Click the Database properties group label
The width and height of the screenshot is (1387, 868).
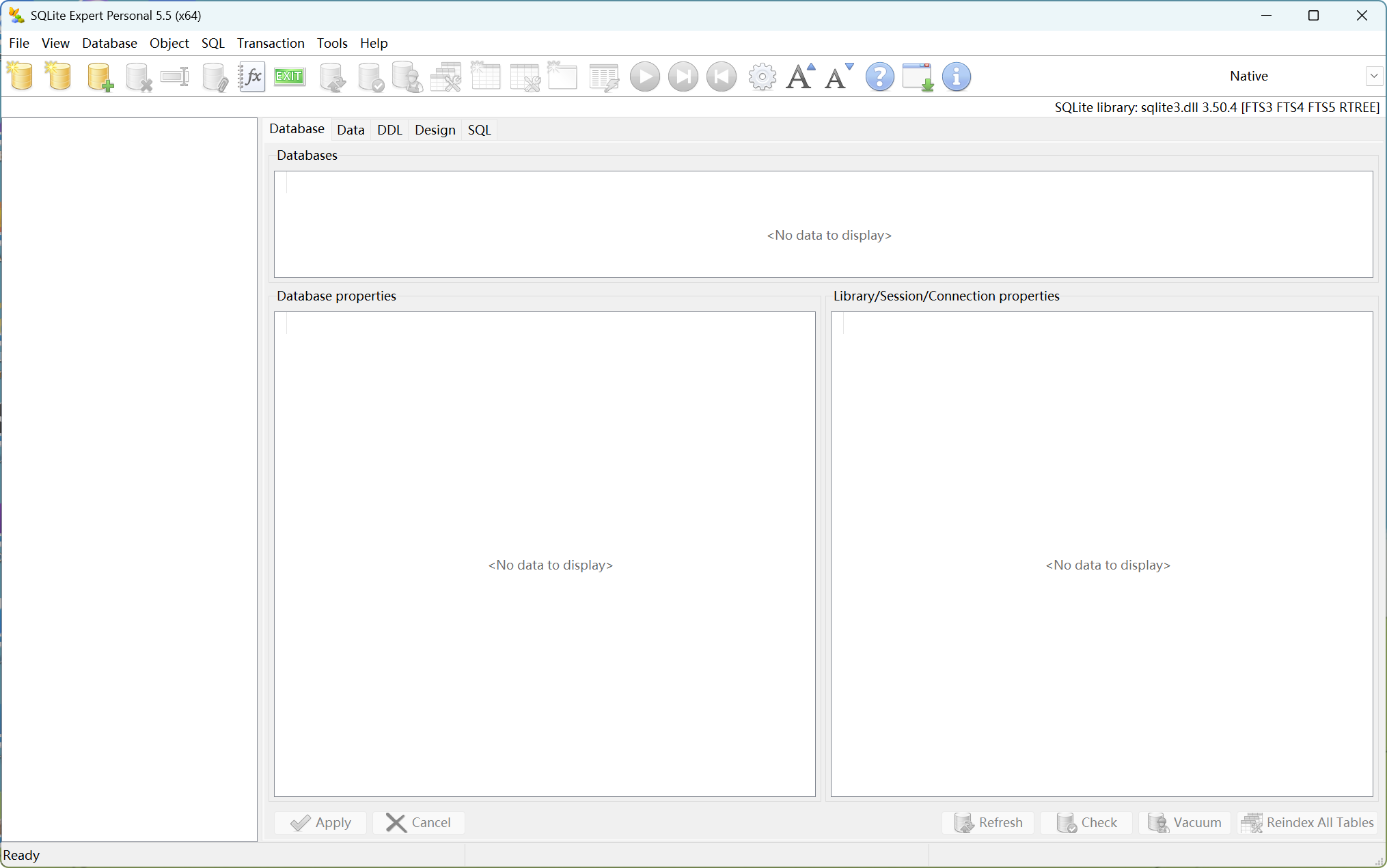pos(336,296)
